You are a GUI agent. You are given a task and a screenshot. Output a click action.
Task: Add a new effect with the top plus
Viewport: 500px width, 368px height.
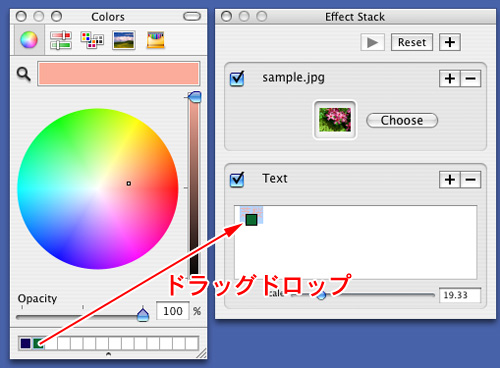pyautogui.click(x=450, y=42)
